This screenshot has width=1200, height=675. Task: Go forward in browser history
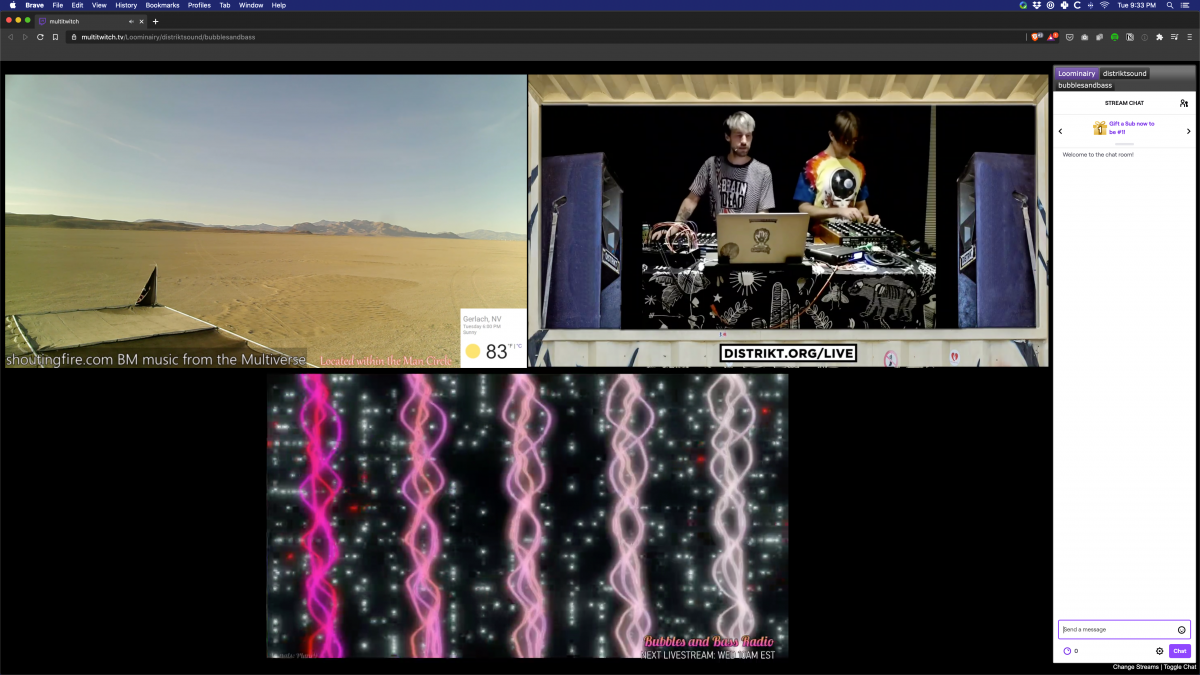pyautogui.click(x=25, y=37)
